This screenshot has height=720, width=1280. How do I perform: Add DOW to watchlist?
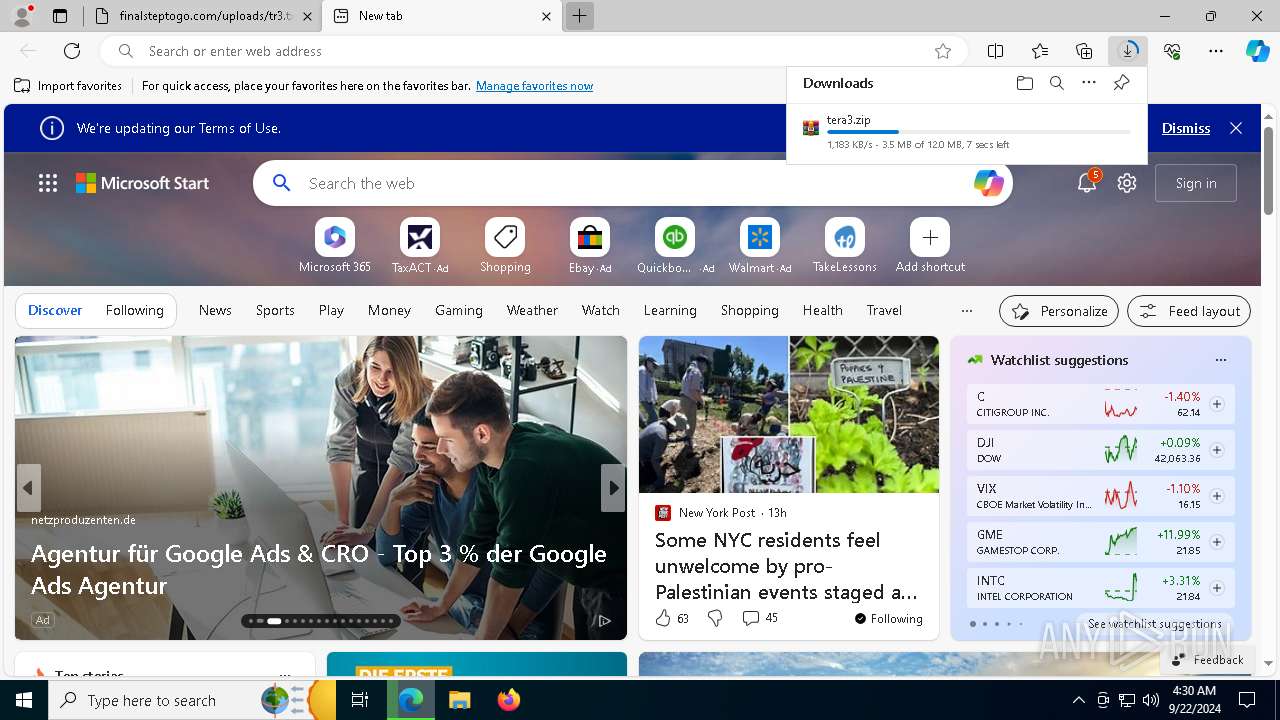[1217, 450]
